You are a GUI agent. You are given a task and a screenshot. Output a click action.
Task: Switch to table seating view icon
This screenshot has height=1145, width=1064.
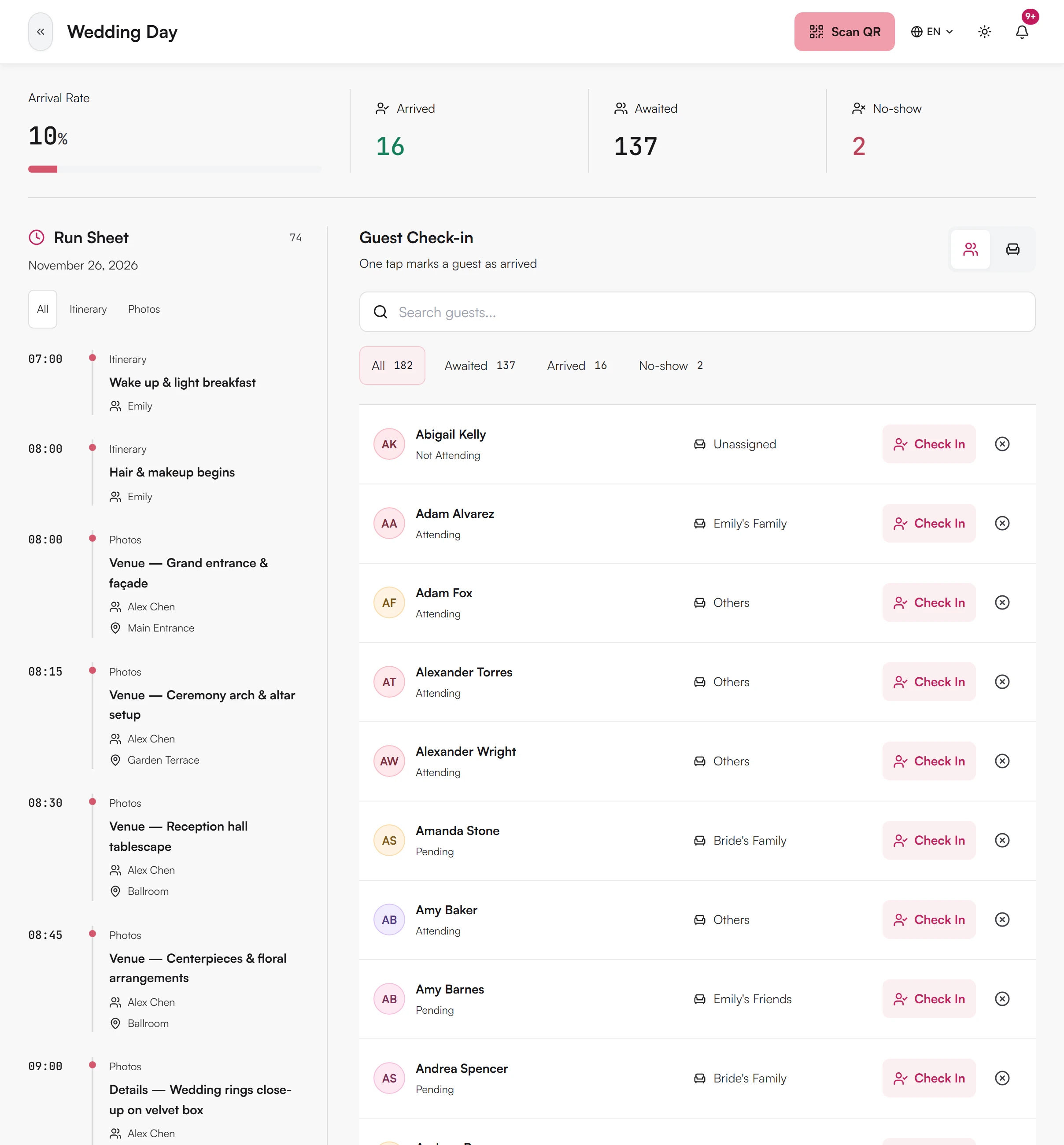point(1013,249)
